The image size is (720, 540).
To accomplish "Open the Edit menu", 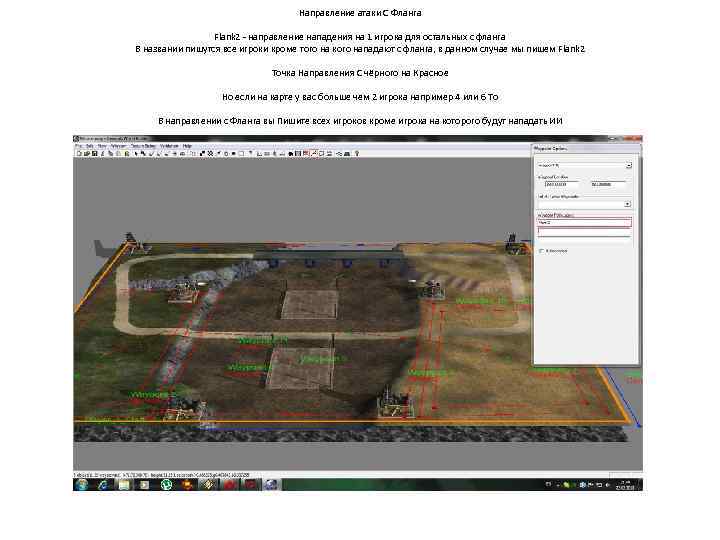I will coord(90,146).
